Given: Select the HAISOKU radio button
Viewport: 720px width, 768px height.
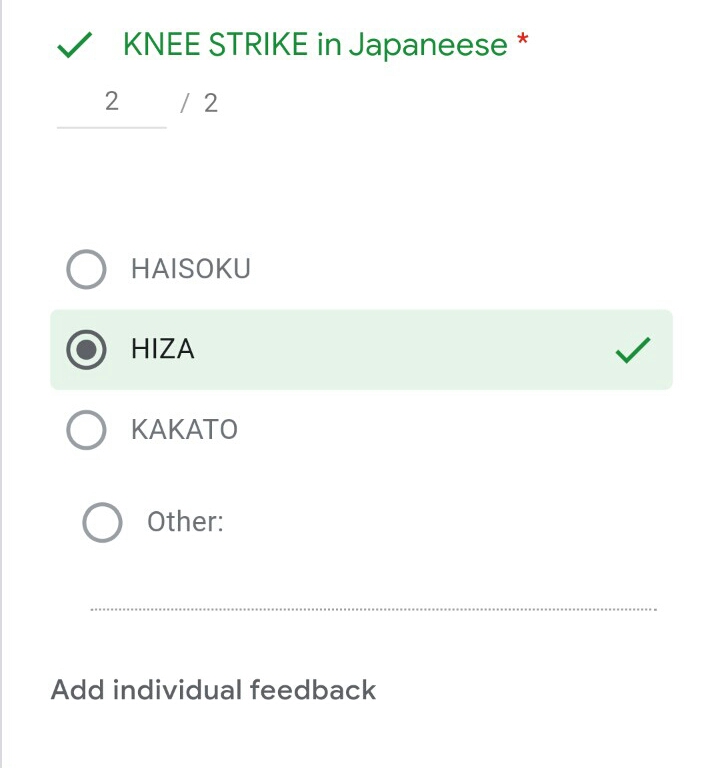Looking at the screenshot, I should tap(86, 269).
